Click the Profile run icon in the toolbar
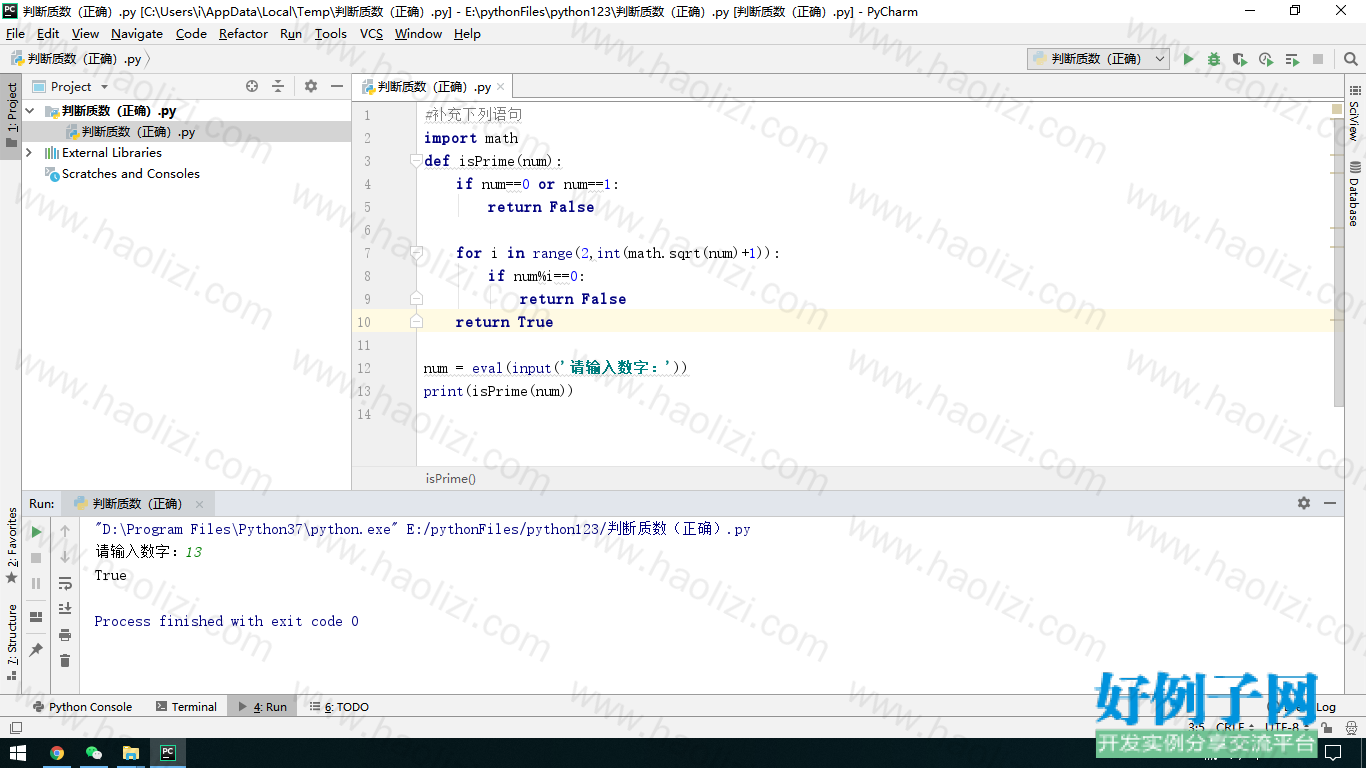Image resolution: width=1366 pixels, height=768 pixels. (x=1266, y=59)
